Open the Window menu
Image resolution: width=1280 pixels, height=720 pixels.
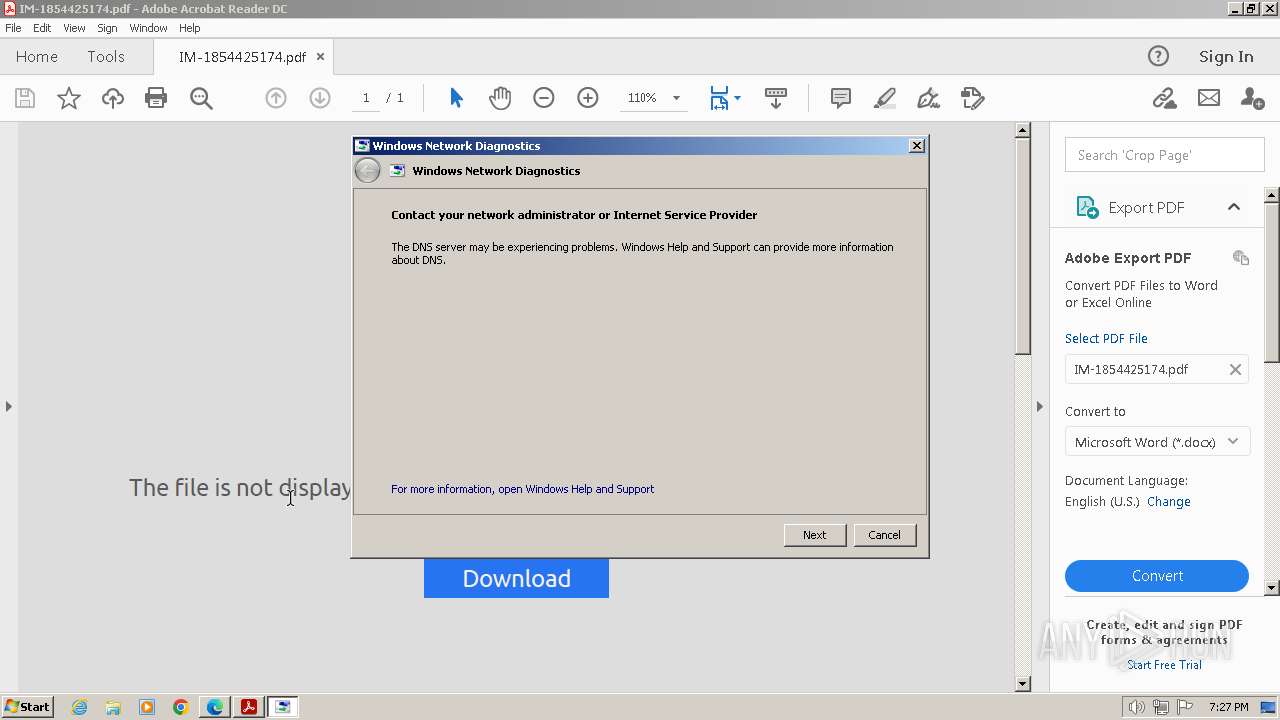(148, 28)
